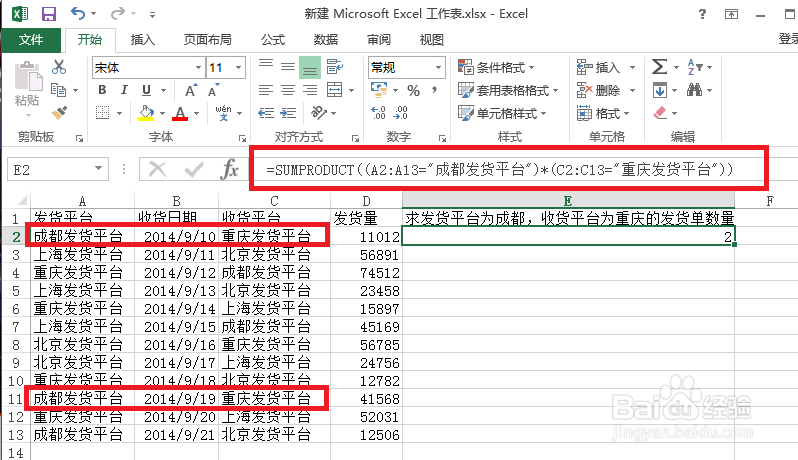Align text left
This screenshot has width=798, height=460.
[266, 91]
